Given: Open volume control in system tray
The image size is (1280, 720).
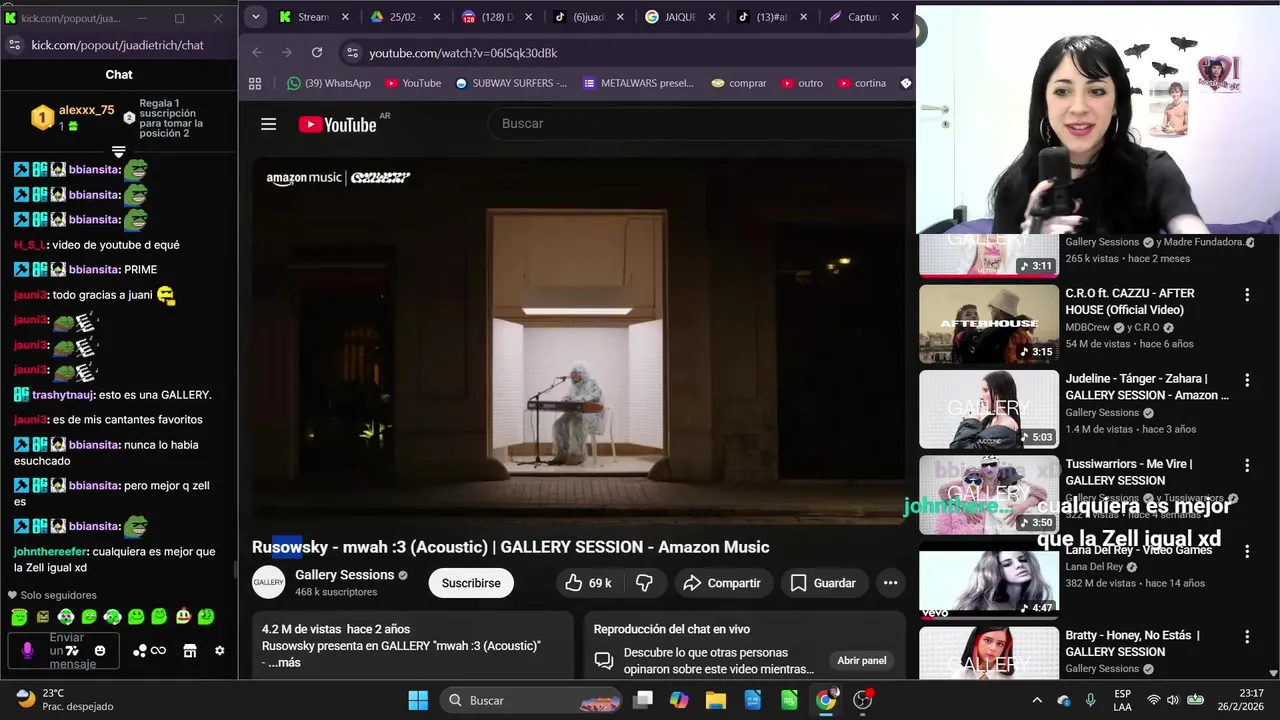Looking at the screenshot, I should tap(1173, 700).
